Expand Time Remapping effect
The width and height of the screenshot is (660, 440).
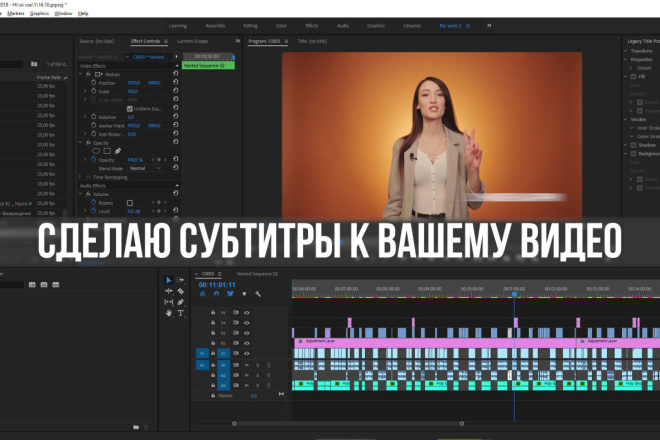click(x=80, y=177)
